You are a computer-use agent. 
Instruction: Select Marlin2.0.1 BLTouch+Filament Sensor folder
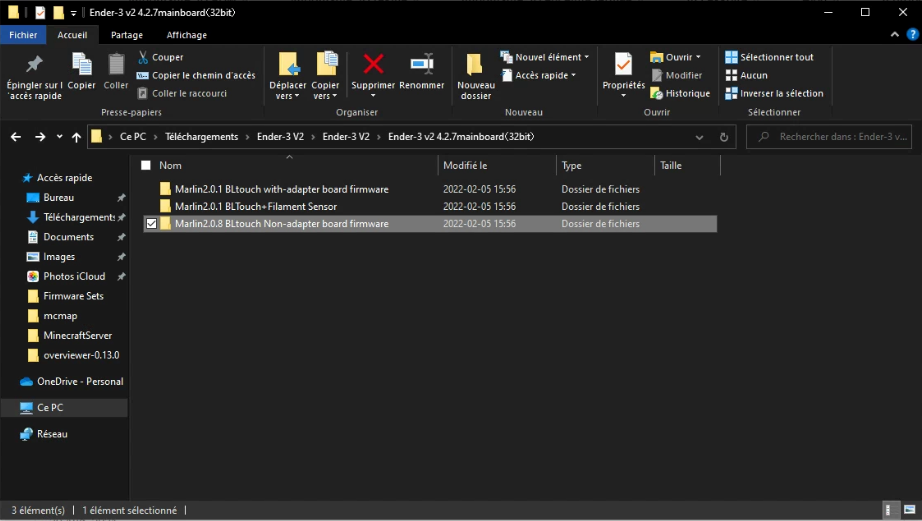[256, 206]
